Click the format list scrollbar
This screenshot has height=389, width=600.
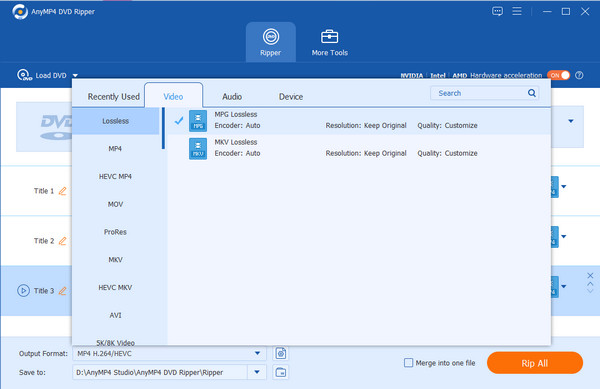[163, 129]
